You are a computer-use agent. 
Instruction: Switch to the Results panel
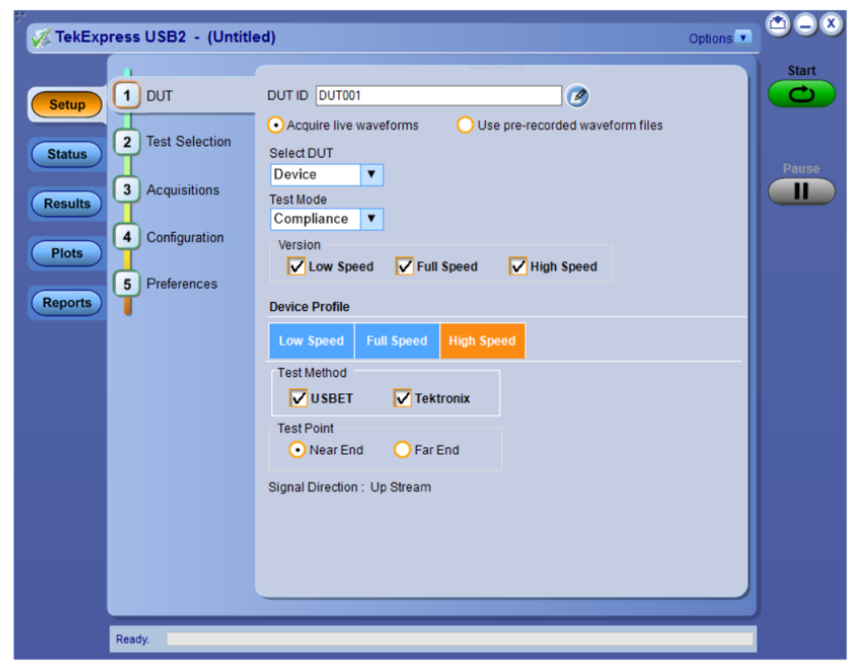click(67, 204)
